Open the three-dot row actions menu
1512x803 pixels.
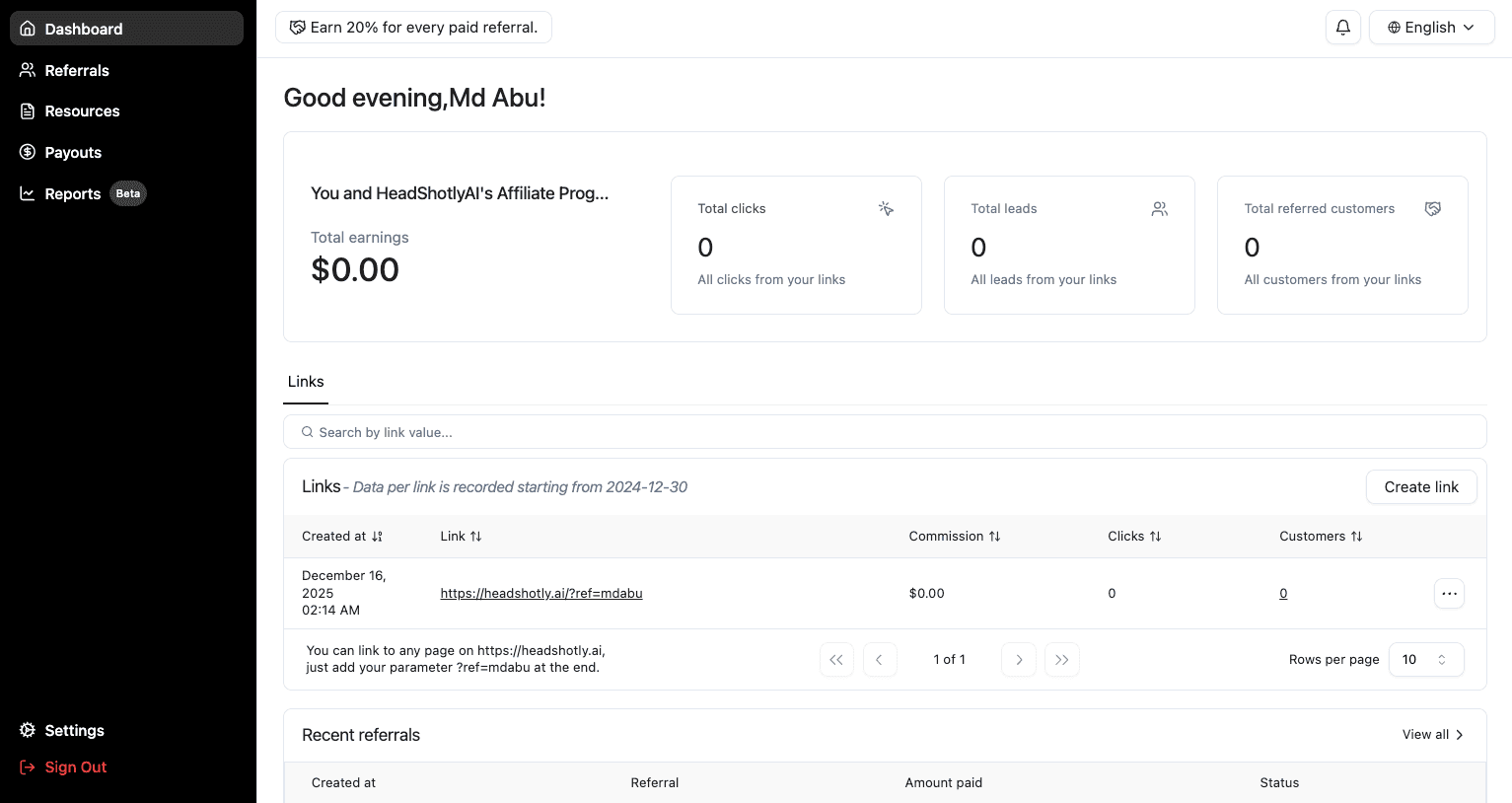click(x=1448, y=594)
